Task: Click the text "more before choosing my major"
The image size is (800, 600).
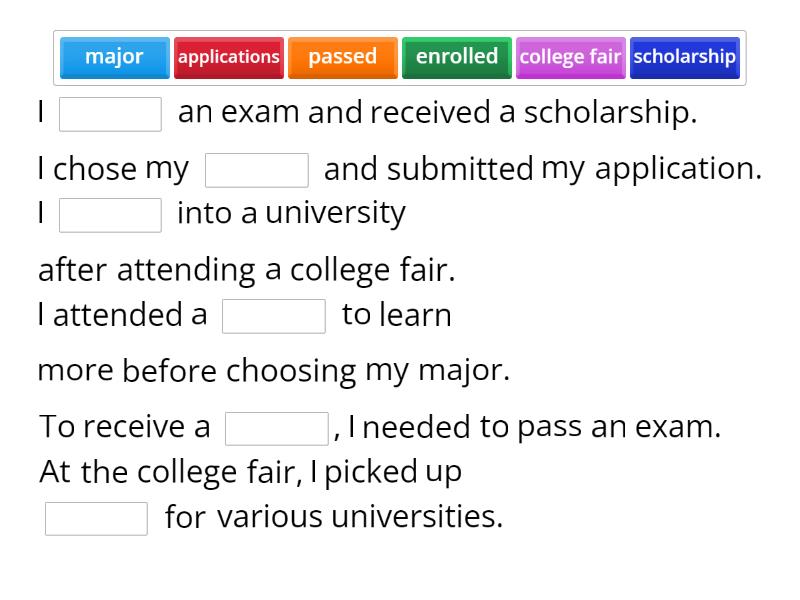Action: pyautogui.click(x=275, y=369)
